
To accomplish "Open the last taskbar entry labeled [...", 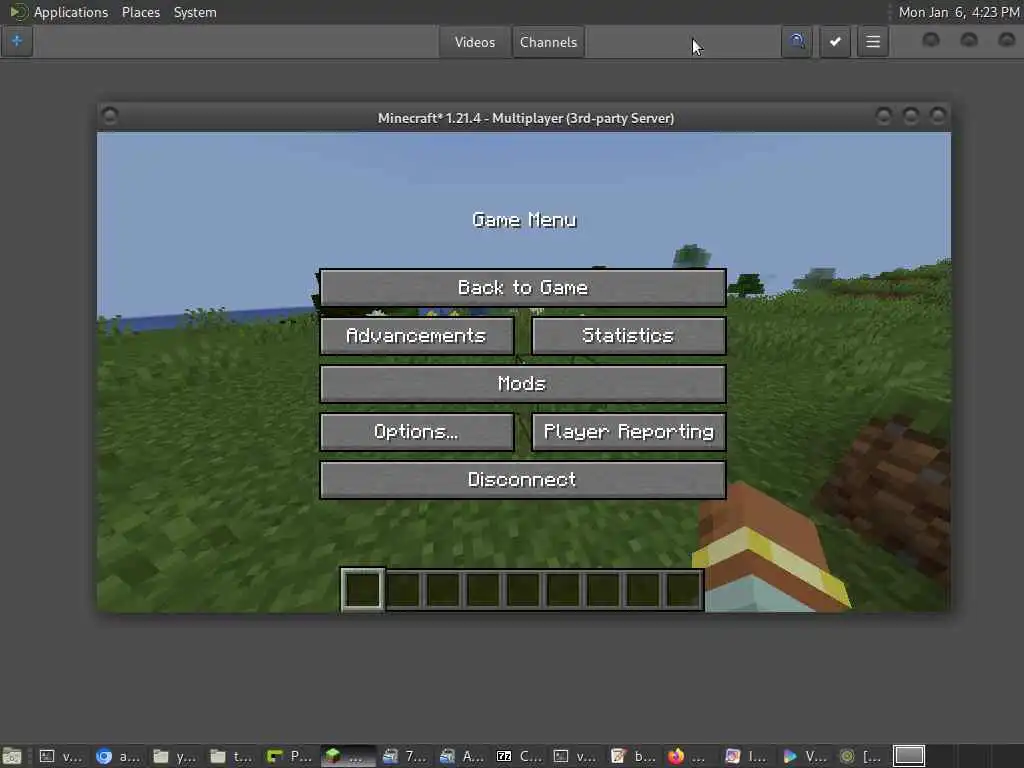I will (861, 756).
